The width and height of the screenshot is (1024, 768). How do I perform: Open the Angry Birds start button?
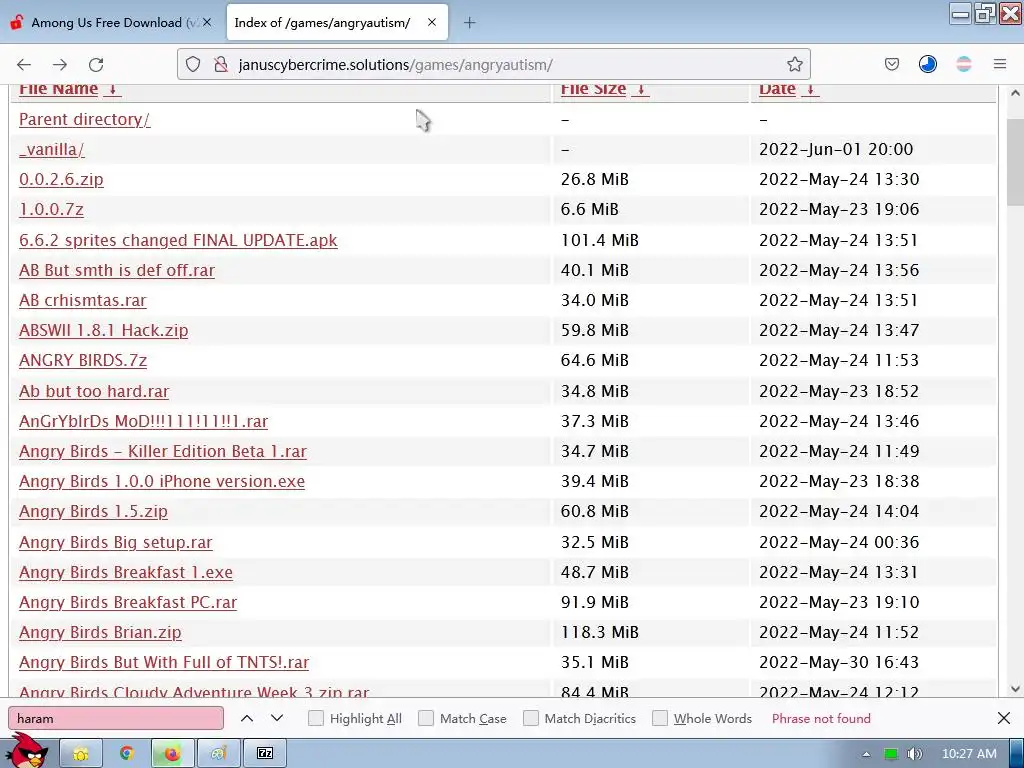click(27, 751)
